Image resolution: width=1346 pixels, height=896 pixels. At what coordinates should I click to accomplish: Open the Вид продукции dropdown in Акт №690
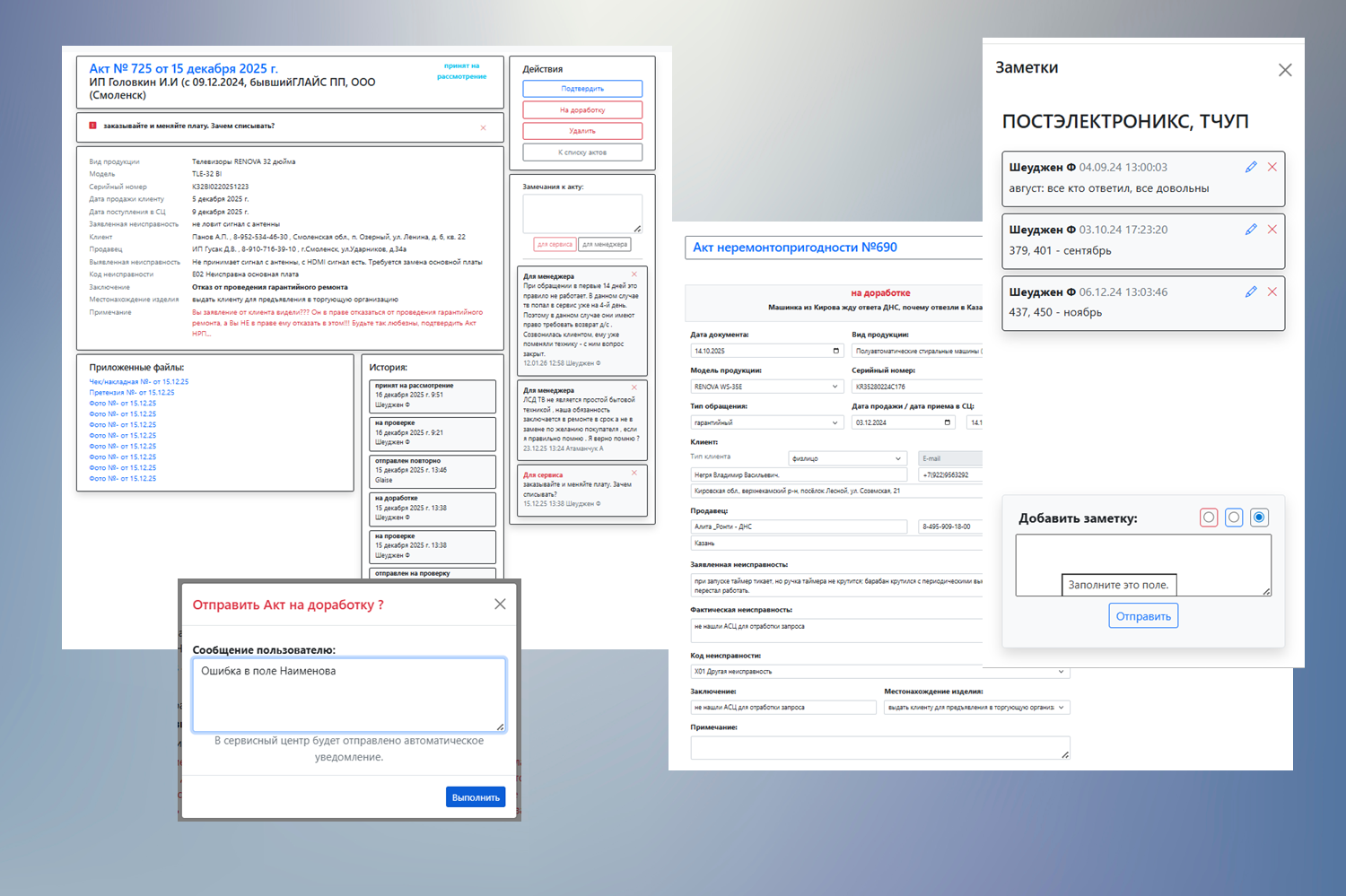917,351
